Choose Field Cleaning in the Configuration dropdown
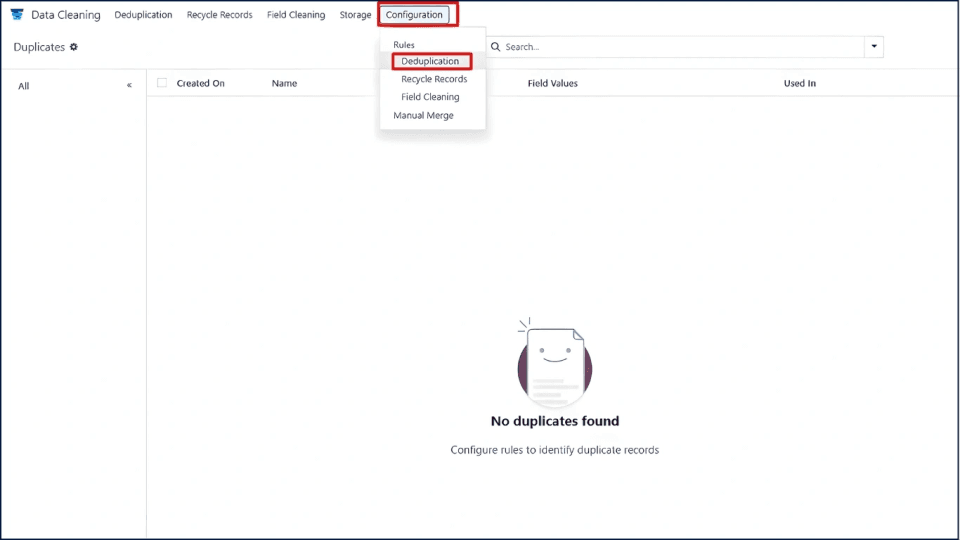The height and width of the screenshot is (540, 960). coord(430,97)
